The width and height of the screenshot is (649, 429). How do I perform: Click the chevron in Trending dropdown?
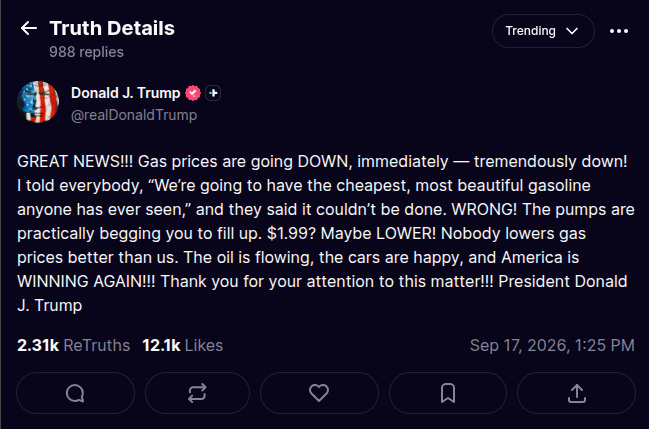[572, 31]
